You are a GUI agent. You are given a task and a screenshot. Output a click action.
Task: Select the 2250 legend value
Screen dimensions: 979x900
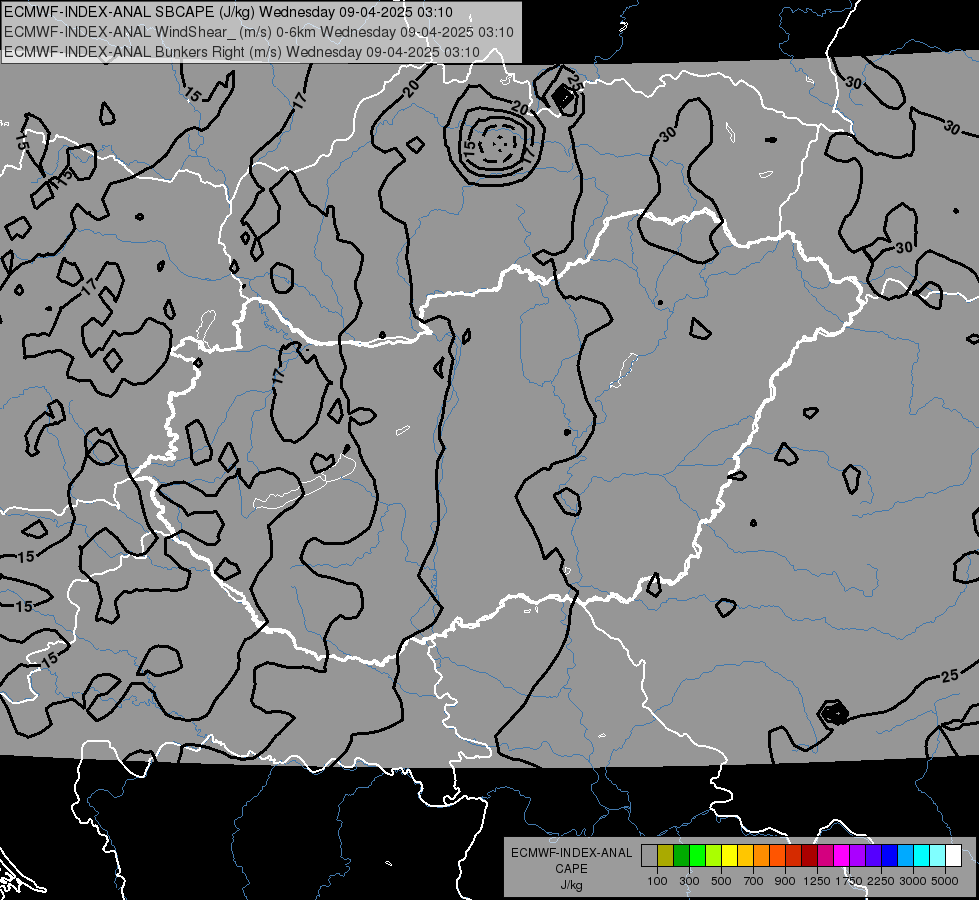click(x=882, y=881)
